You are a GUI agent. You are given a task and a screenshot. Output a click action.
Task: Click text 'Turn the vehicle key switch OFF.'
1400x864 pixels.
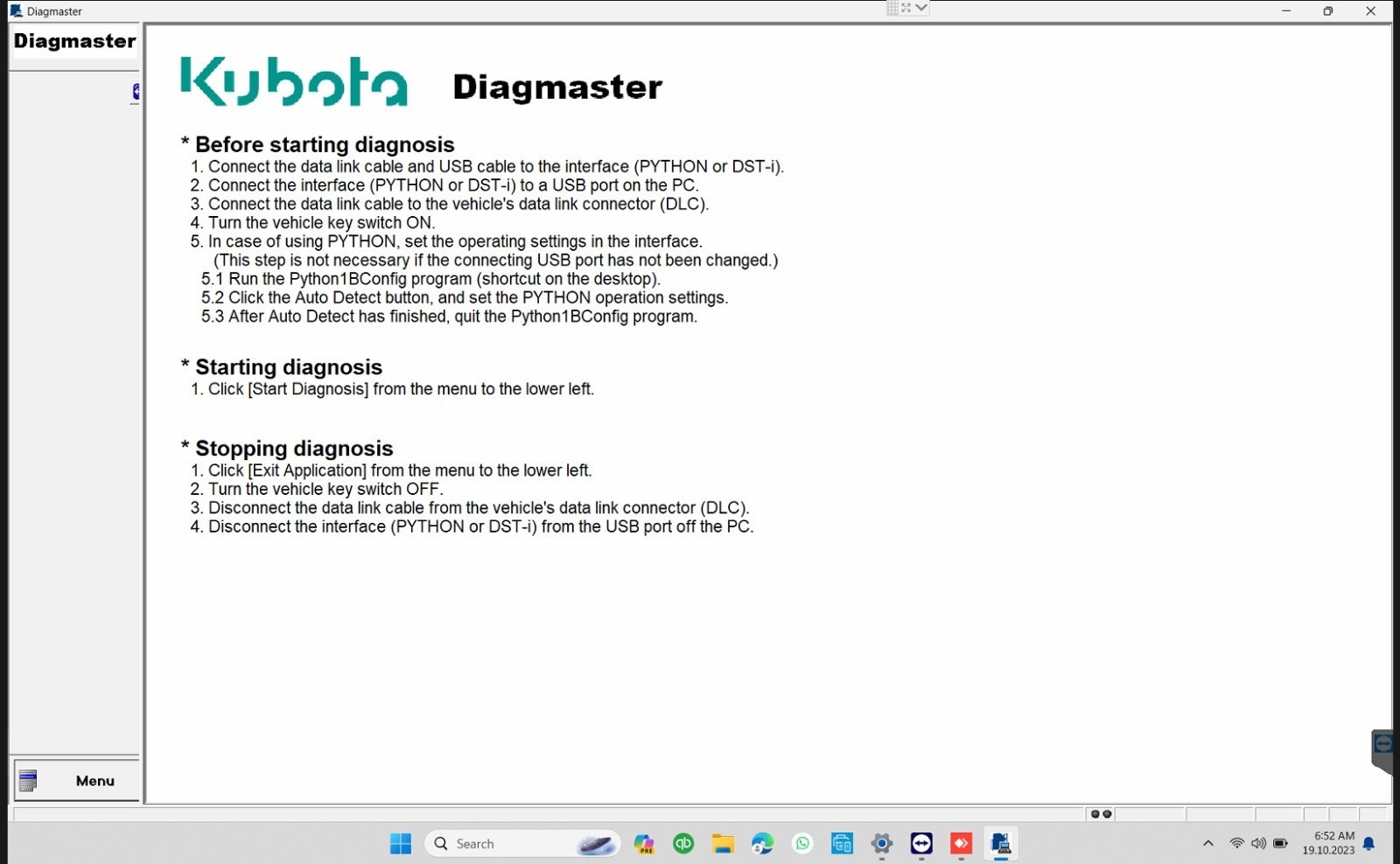325,489
